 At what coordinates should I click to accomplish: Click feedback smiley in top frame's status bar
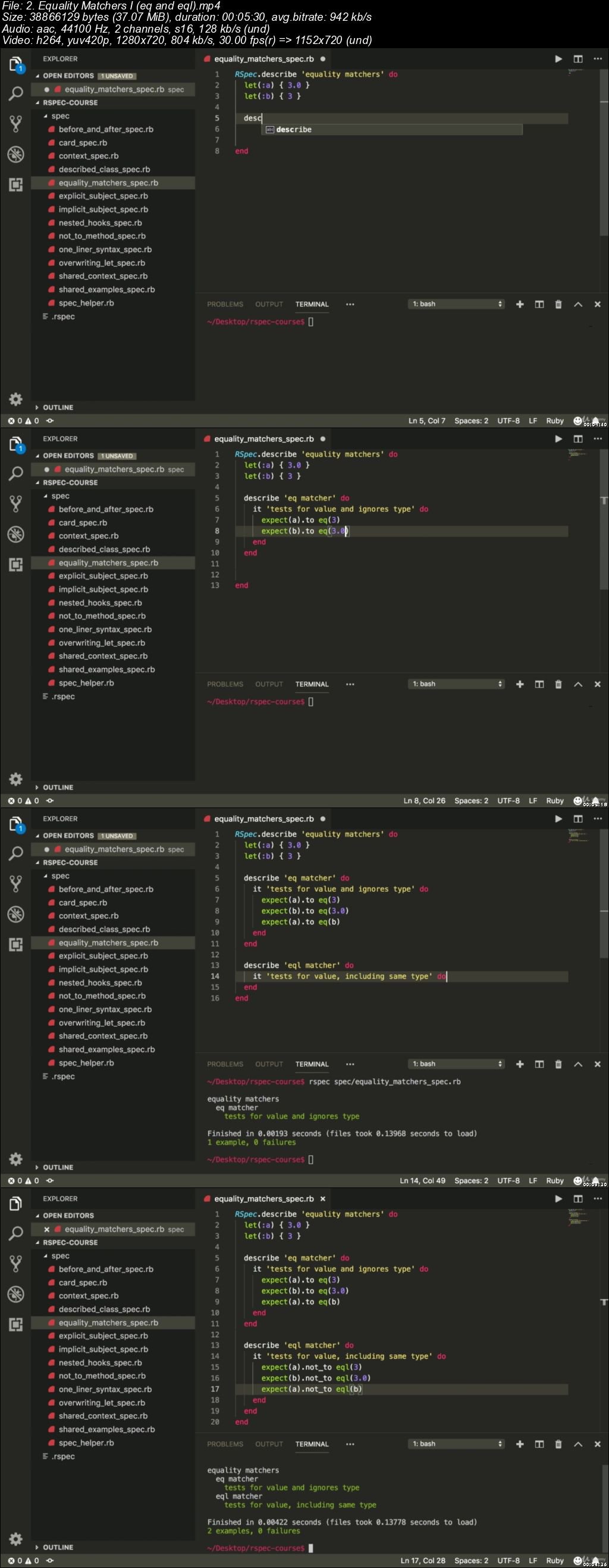pyautogui.click(x=577, y=420)
